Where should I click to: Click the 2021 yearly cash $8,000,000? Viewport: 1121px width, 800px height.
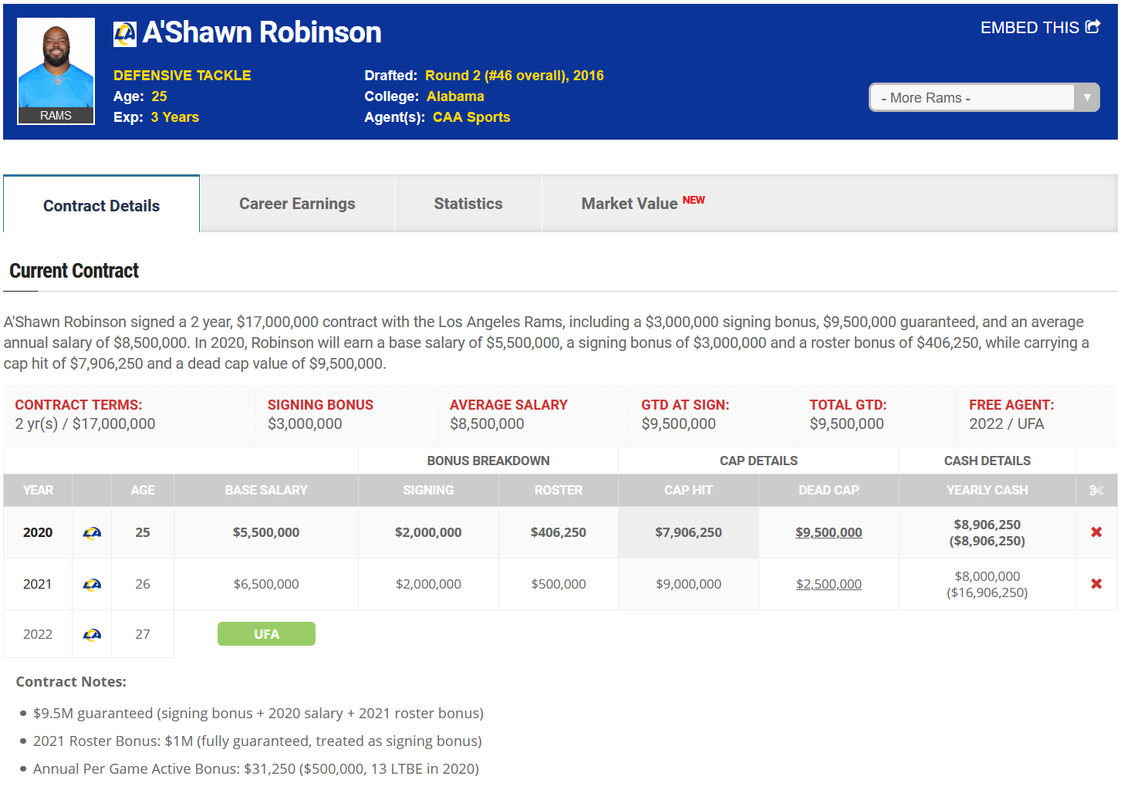point(987,576)
